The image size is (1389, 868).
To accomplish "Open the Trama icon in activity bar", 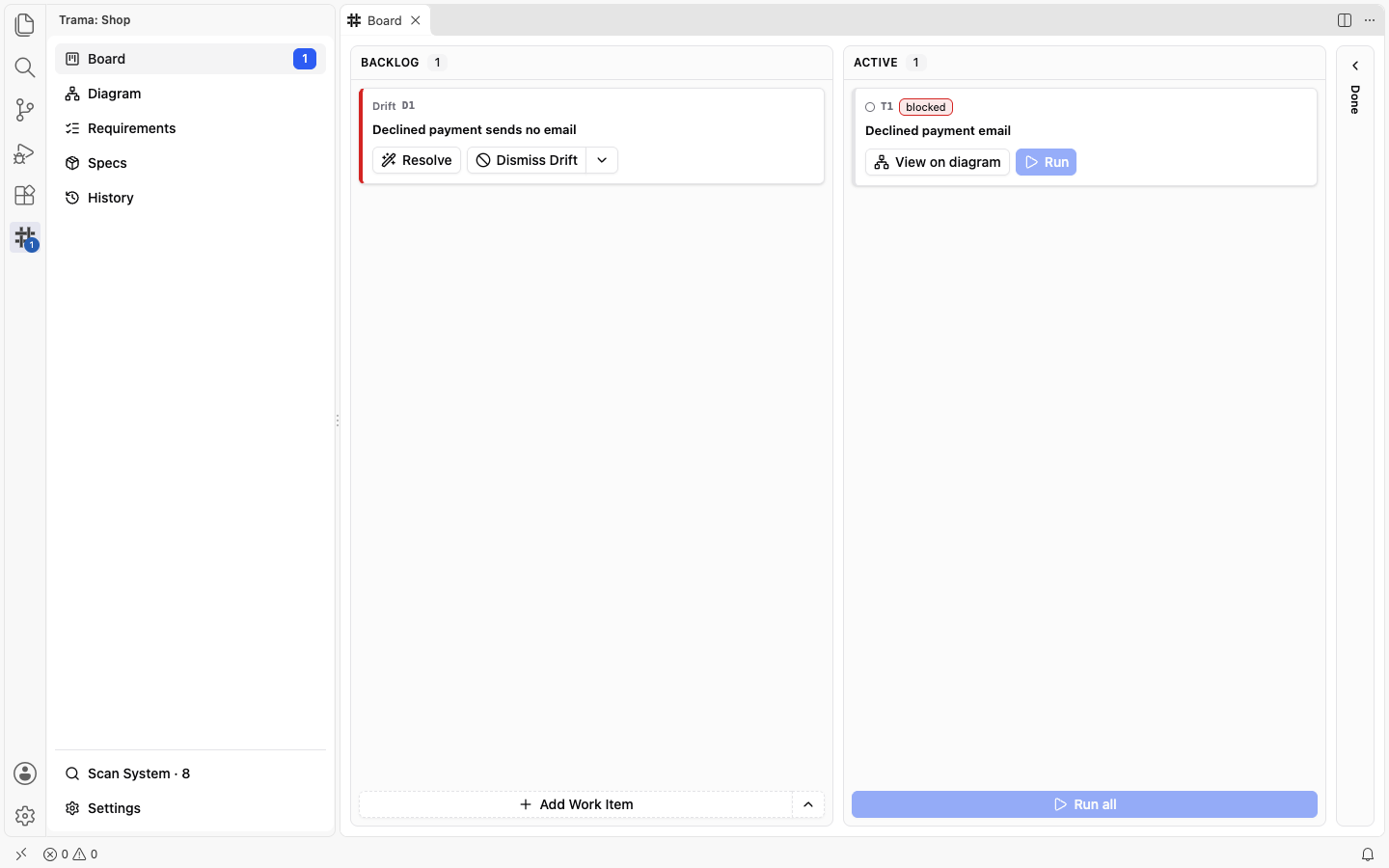I will (25, 237).
